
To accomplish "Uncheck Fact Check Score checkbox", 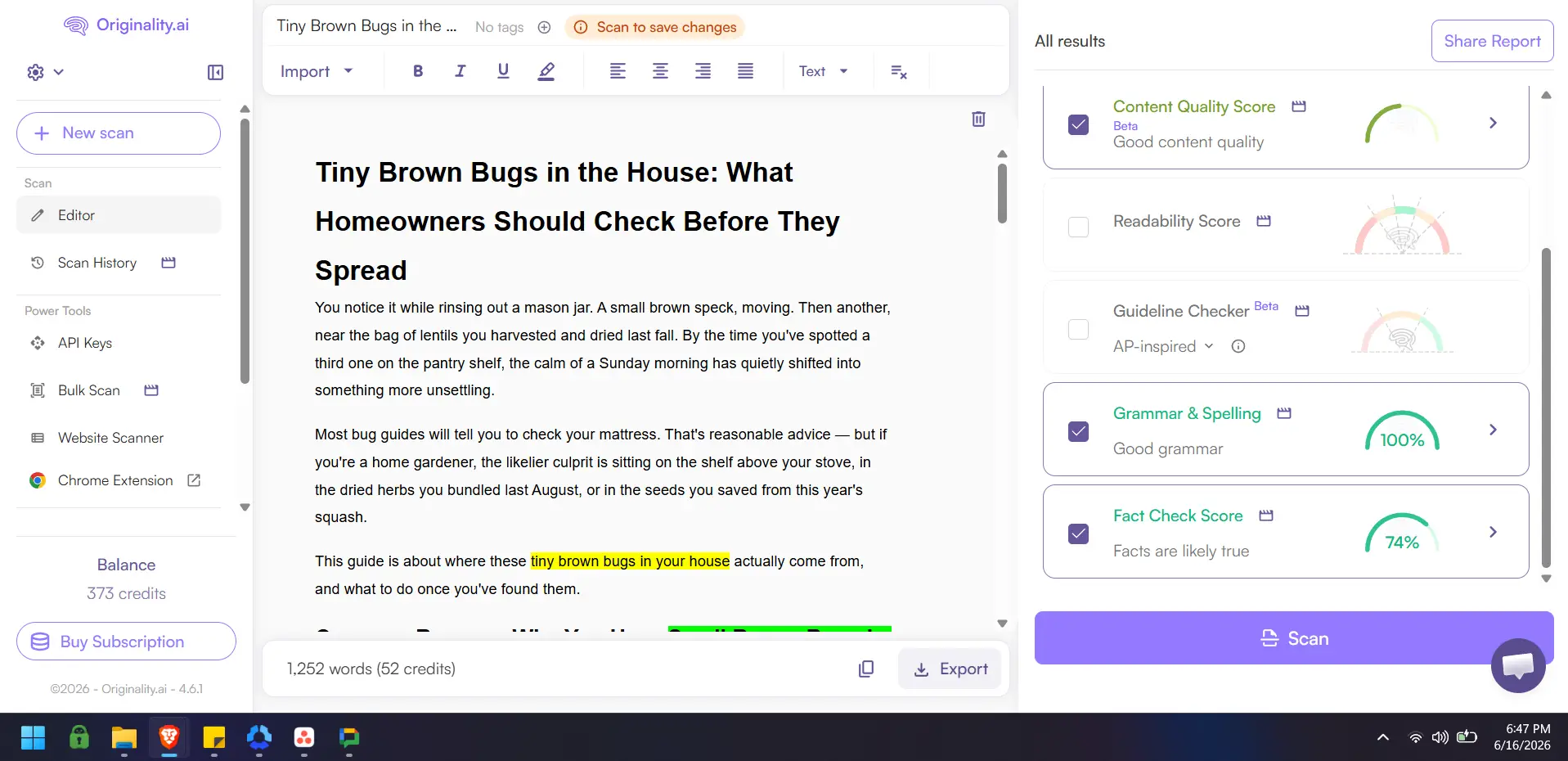I will [1079, 534].
